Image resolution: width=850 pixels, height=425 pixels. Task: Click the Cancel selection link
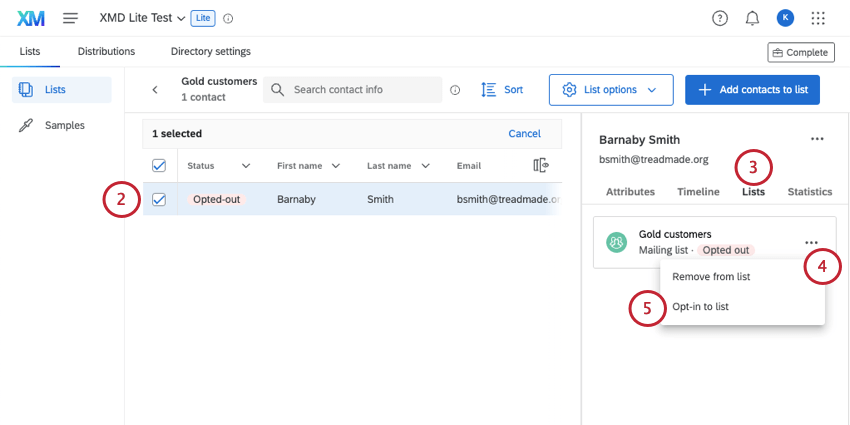tap(524, 133)
